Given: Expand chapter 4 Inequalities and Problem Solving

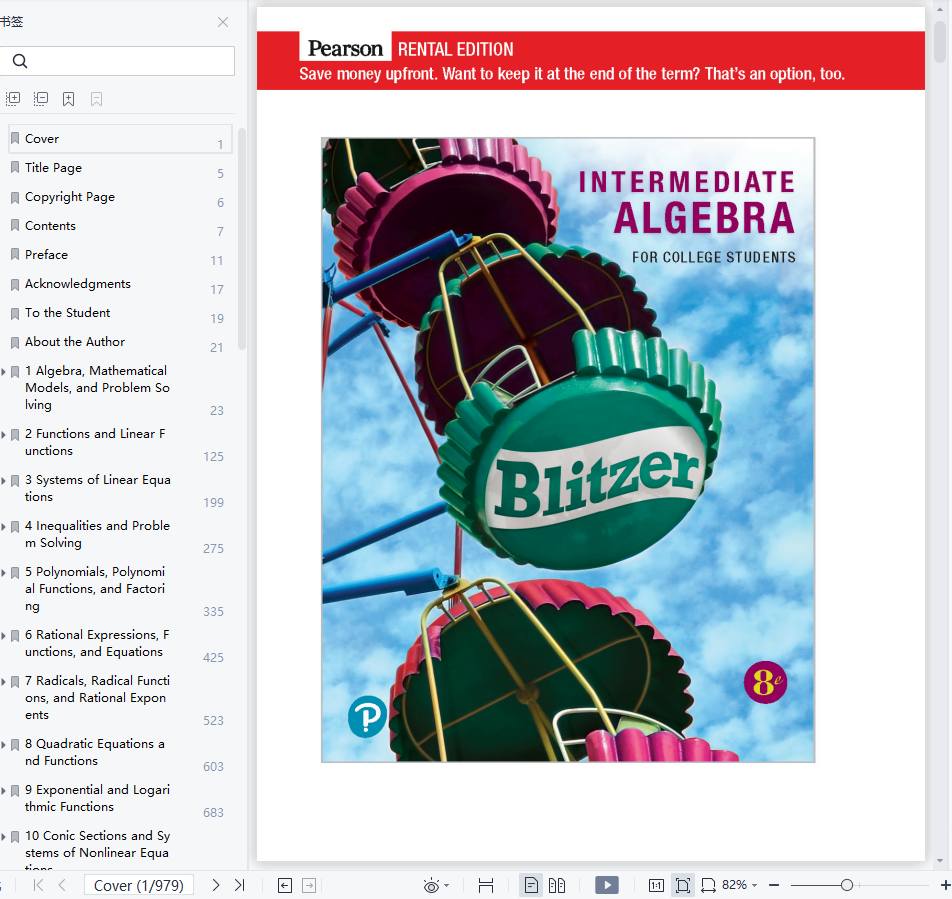Looking at the screenshot, I should tap(4, 526).
